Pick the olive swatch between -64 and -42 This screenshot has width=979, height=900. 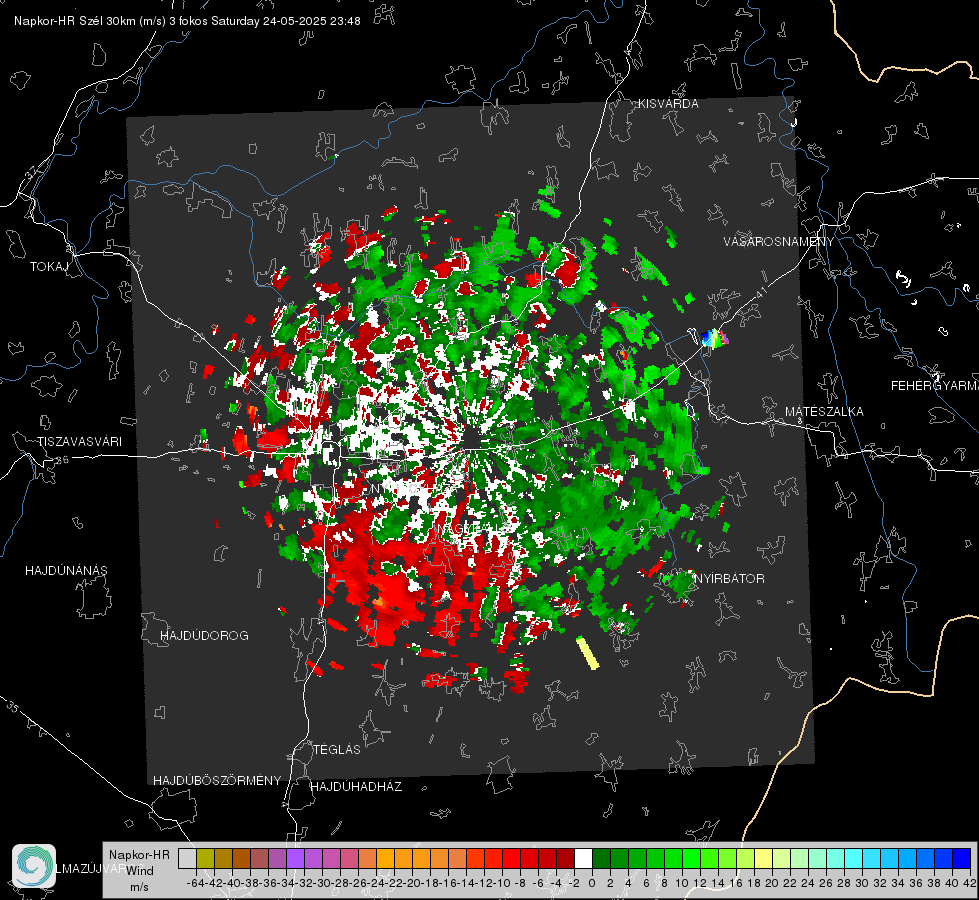pos(205,859)
